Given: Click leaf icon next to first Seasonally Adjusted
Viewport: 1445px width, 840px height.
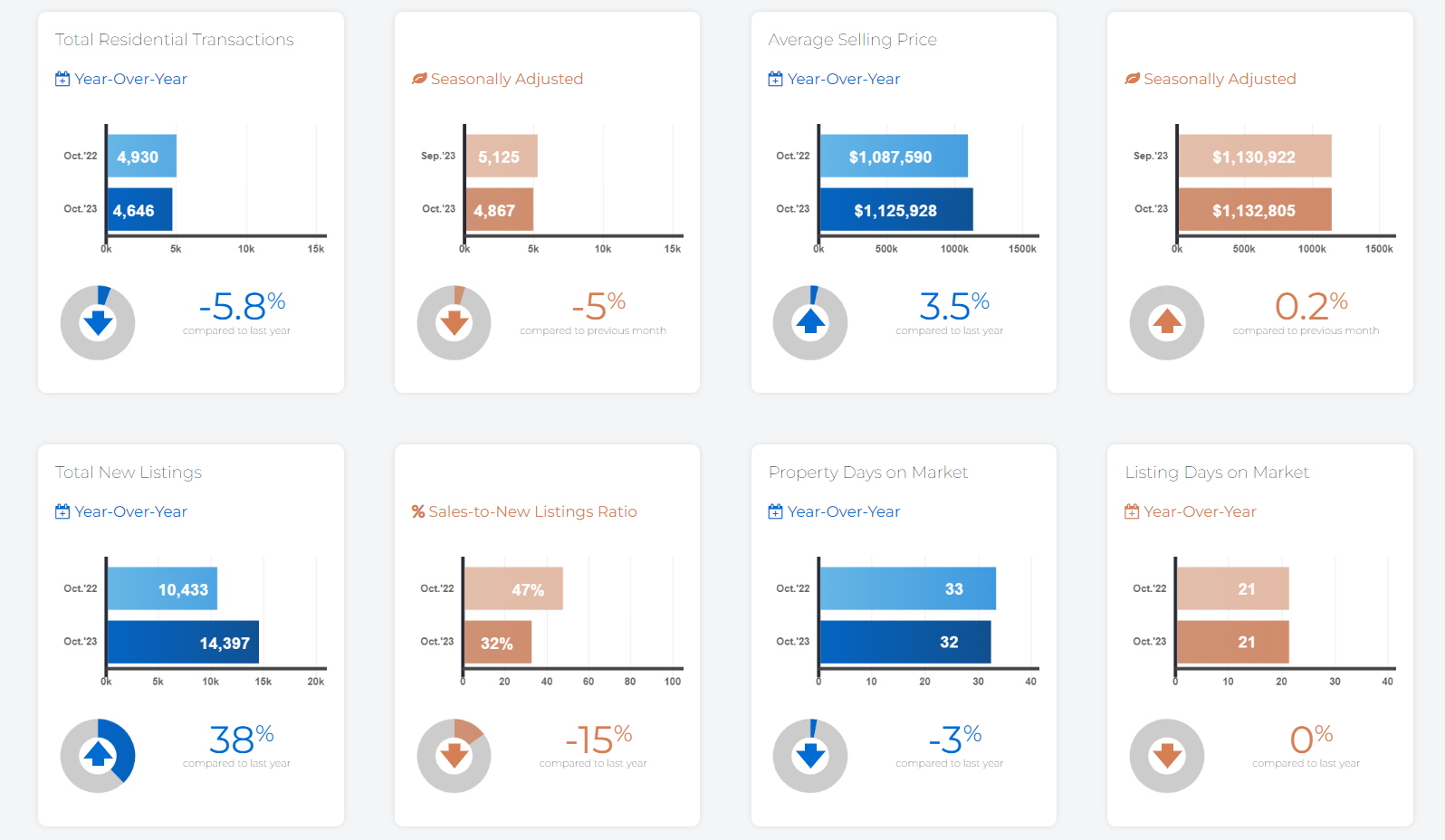Looking at the screenshot, I should pos(419,79).
